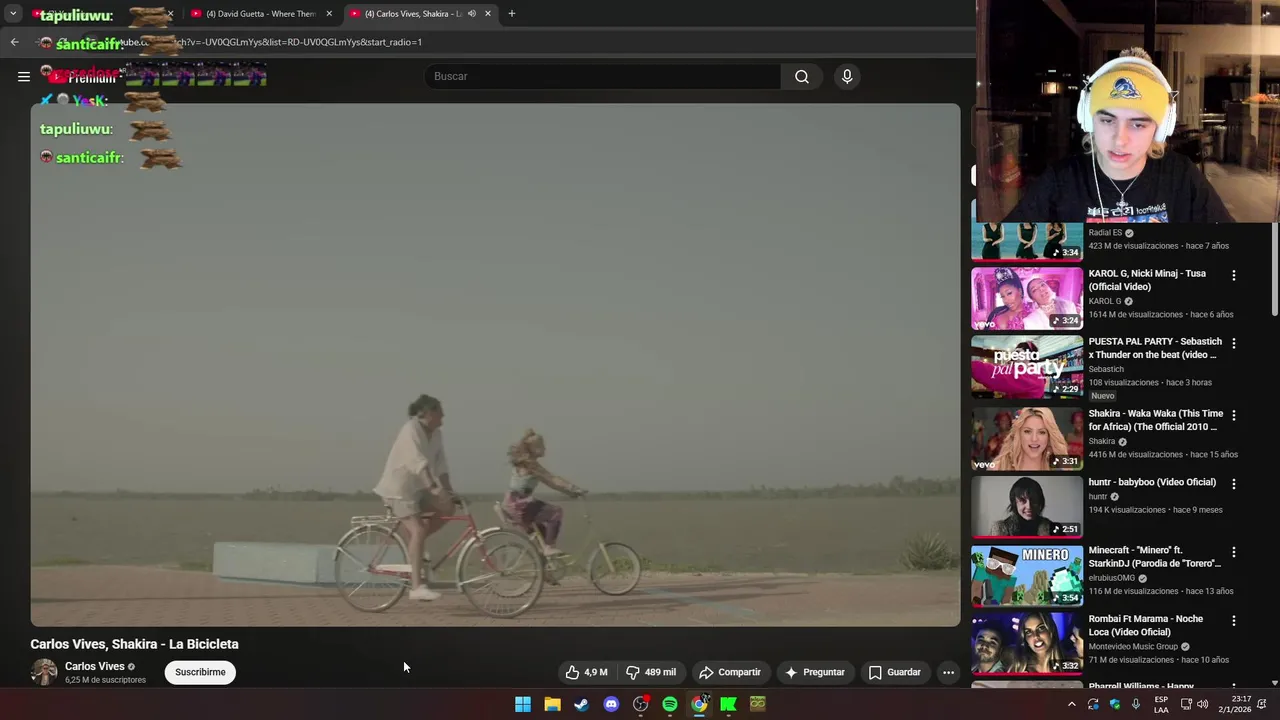
Task: Open File Explorer from taskbar
Action: [x=552, y=704]
